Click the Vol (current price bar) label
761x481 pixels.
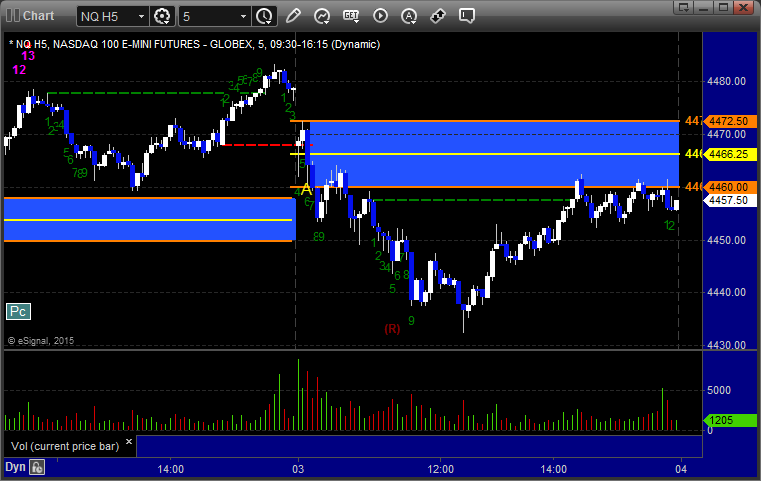tap(65, 446)
